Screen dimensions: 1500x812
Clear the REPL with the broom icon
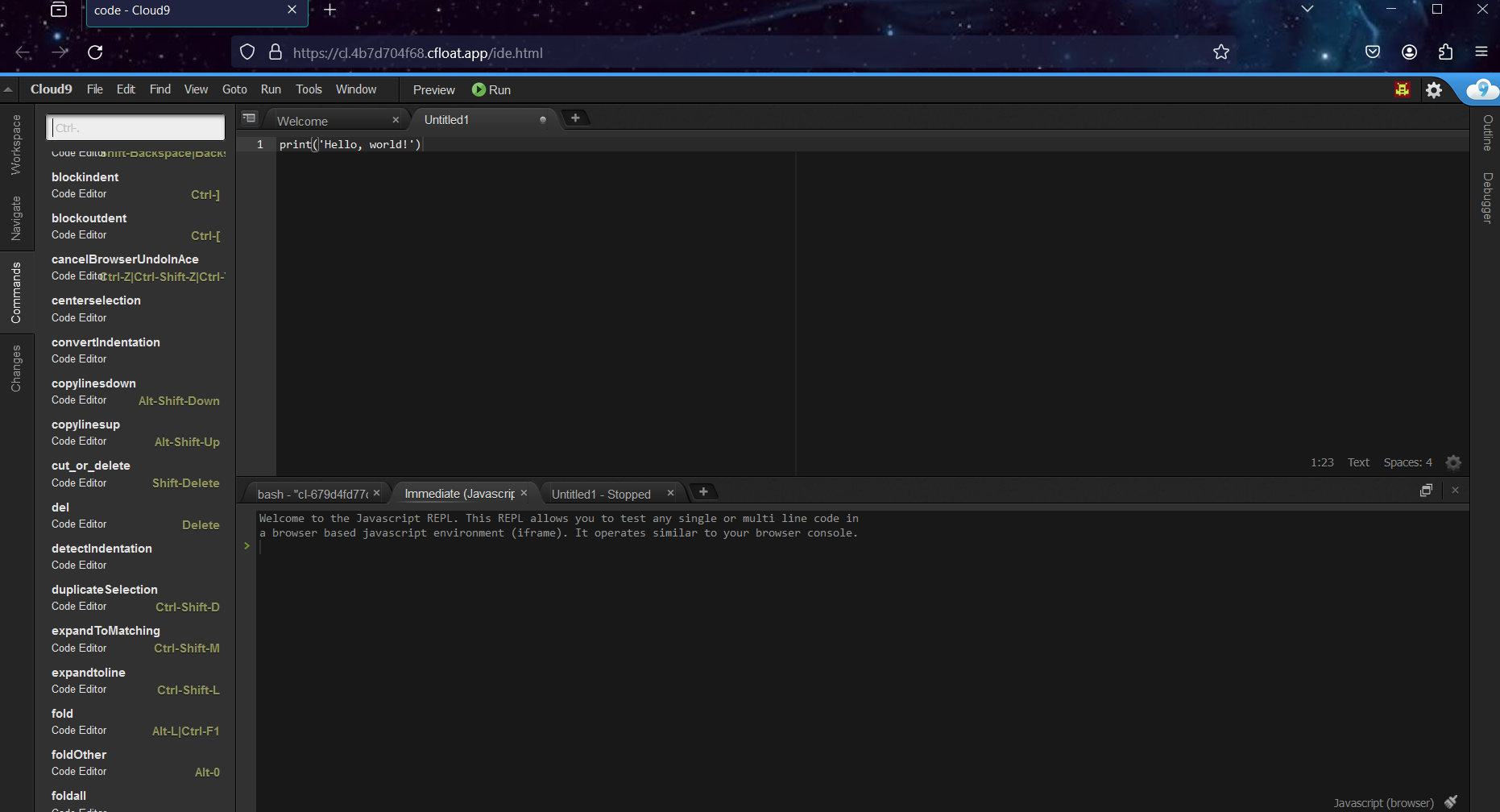tap(1451, 802)
